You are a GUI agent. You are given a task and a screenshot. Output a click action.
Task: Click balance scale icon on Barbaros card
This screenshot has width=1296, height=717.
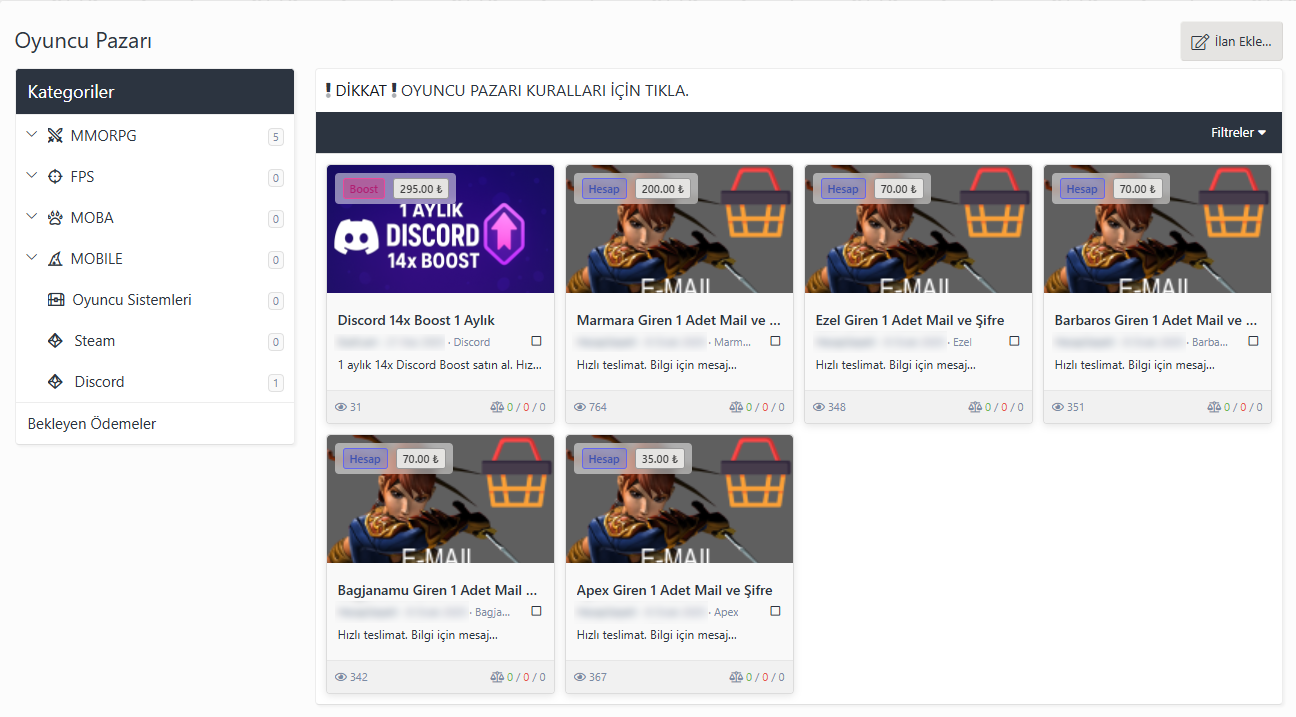(x=1214, y=407)
